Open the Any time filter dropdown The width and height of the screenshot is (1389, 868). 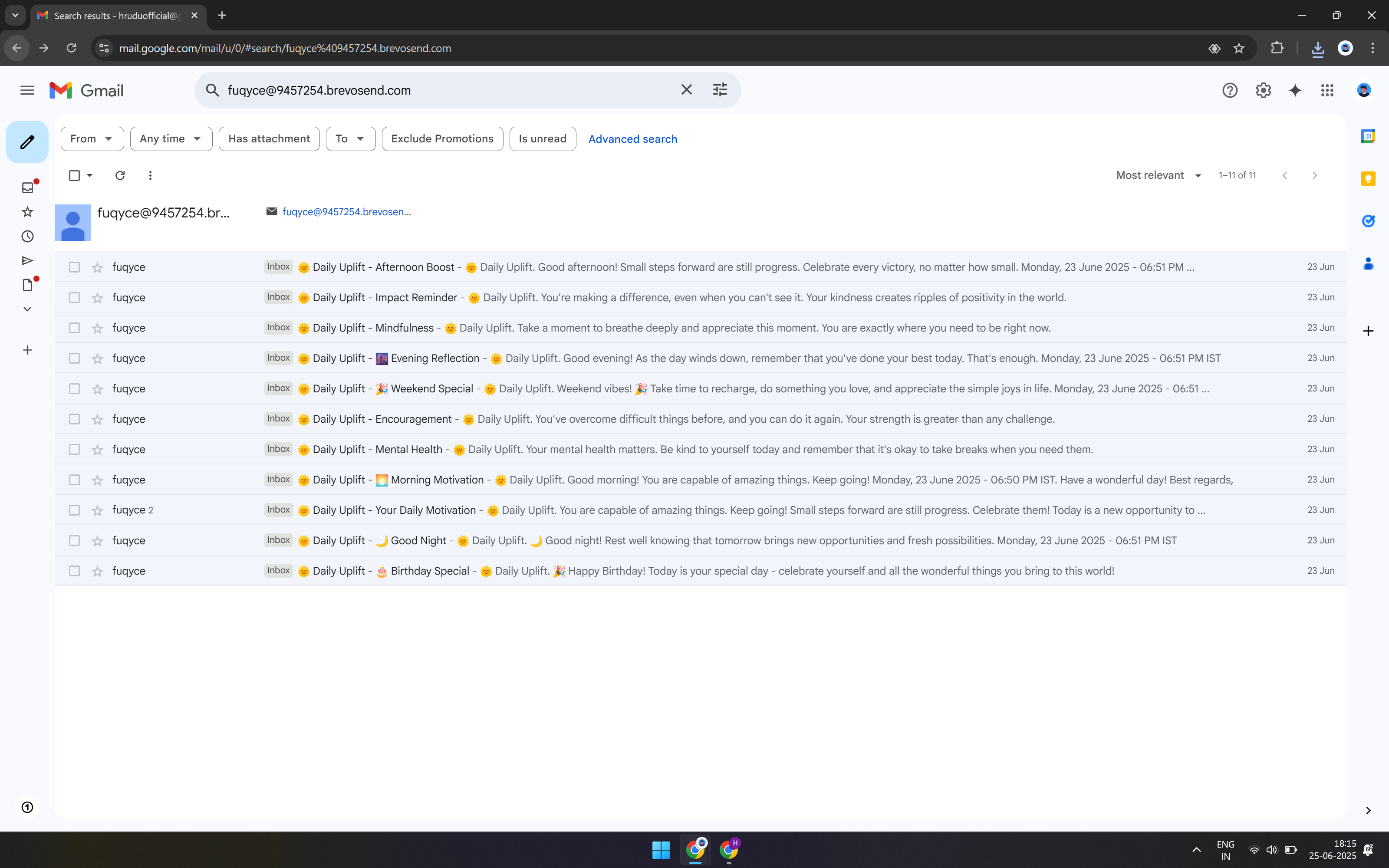click(x=171, y=139)
